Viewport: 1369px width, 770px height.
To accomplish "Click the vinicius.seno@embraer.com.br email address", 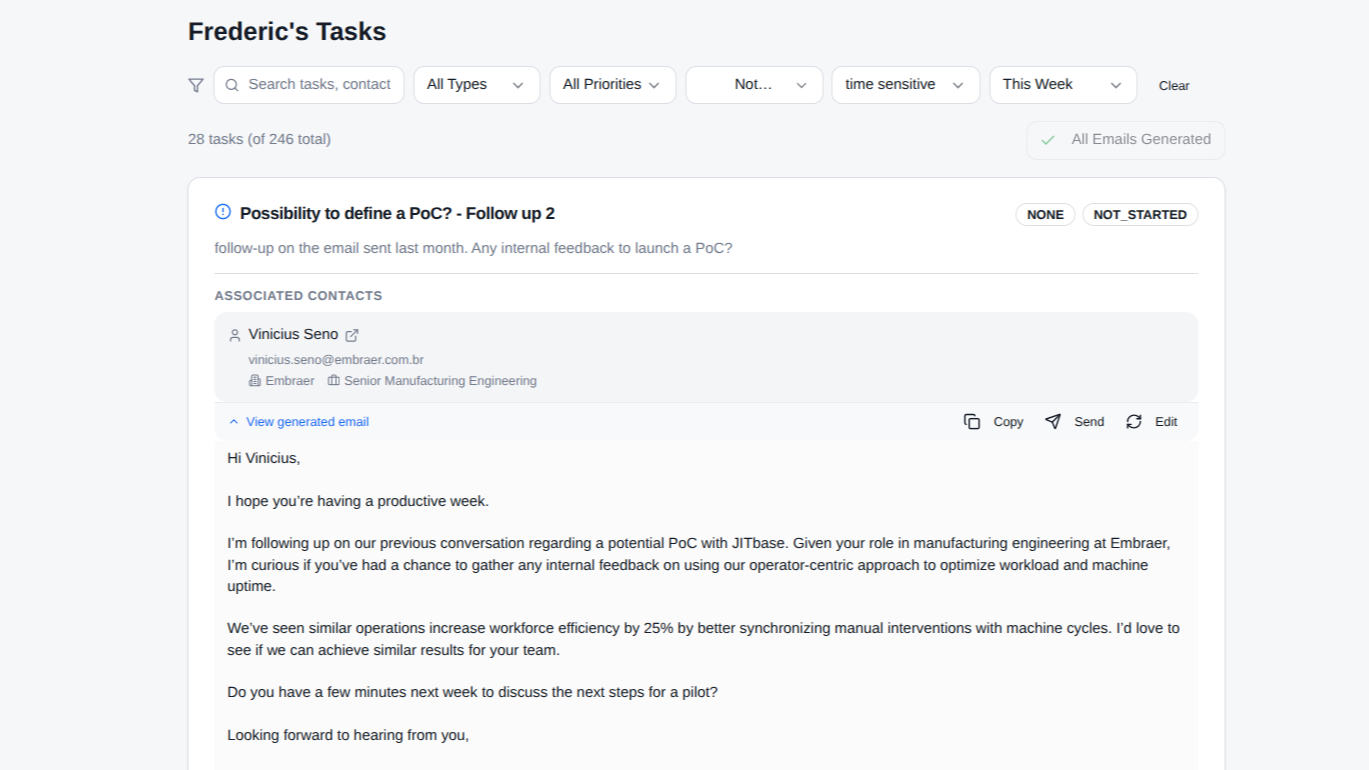I will [x=336, y=359].
